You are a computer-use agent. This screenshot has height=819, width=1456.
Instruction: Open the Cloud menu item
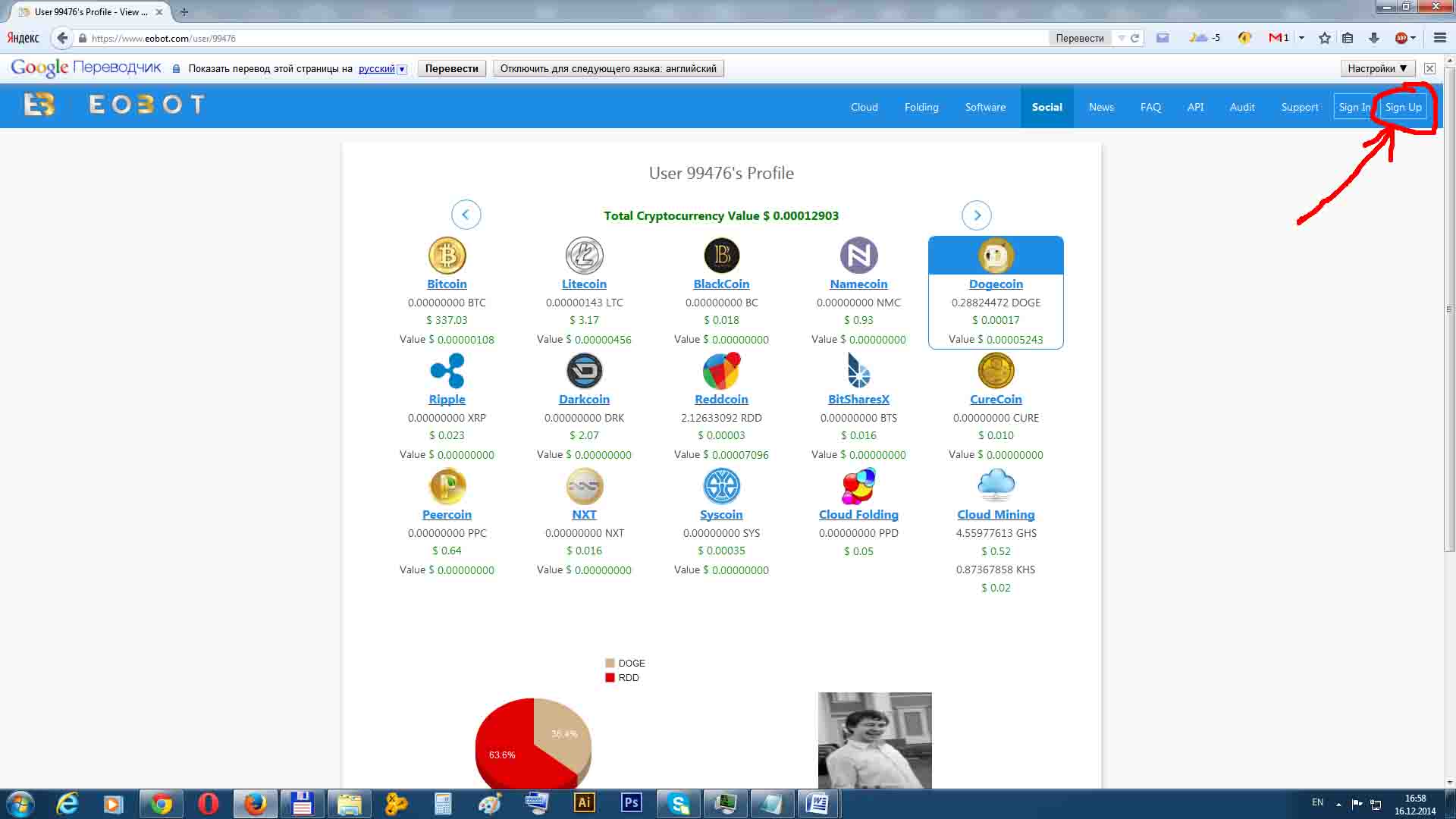[864, 107]
